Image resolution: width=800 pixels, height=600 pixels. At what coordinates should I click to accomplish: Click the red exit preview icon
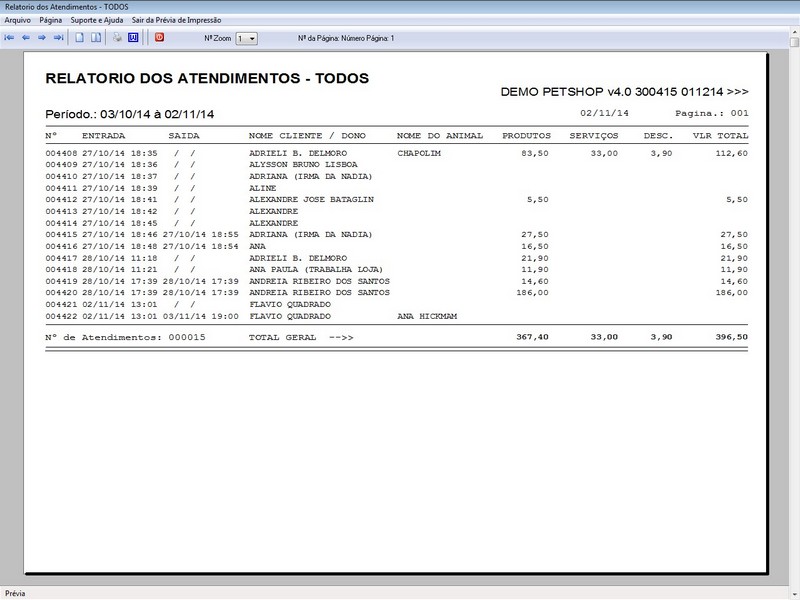pos(158,38)
